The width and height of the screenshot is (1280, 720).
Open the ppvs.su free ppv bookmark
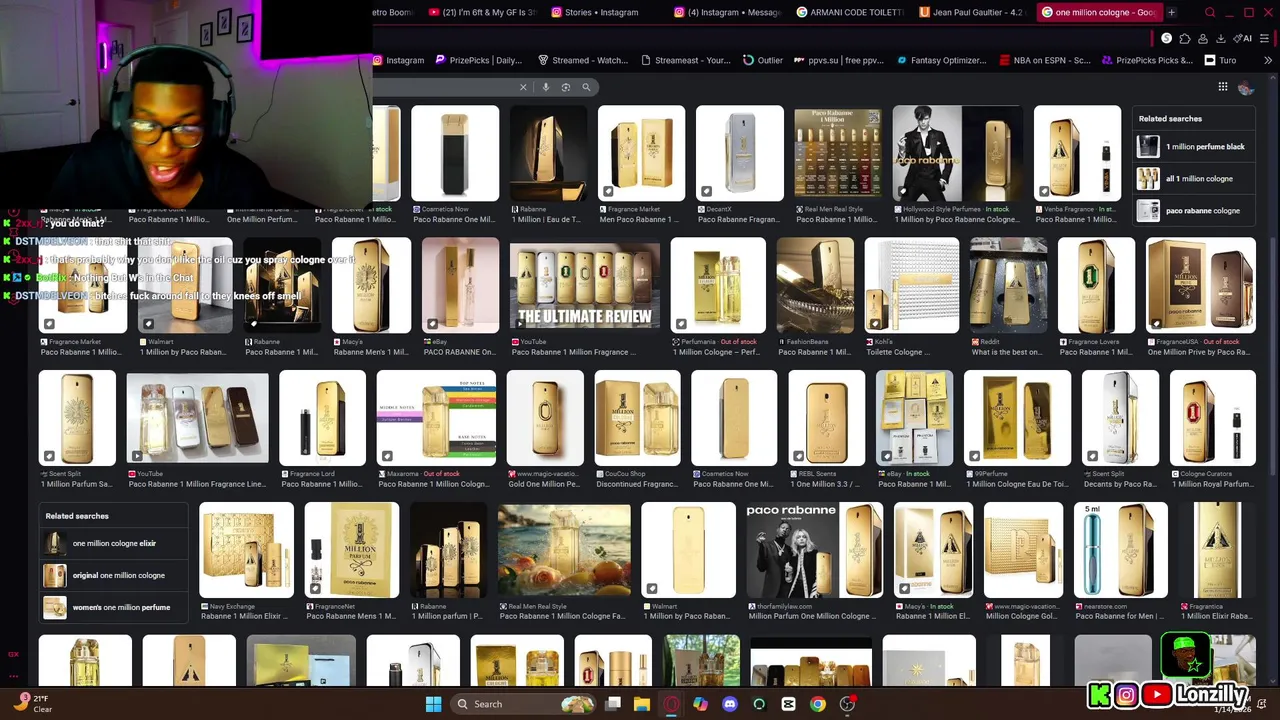coord(839,60)
